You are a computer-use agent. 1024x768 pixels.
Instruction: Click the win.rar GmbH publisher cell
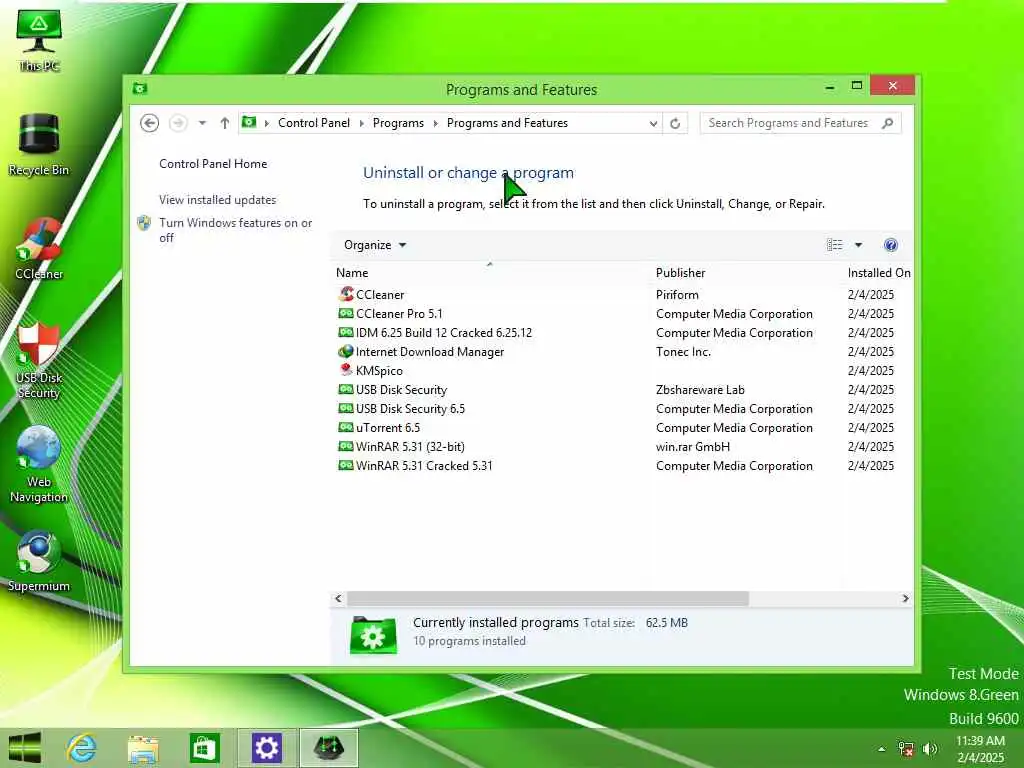click(x=693, y=447)
